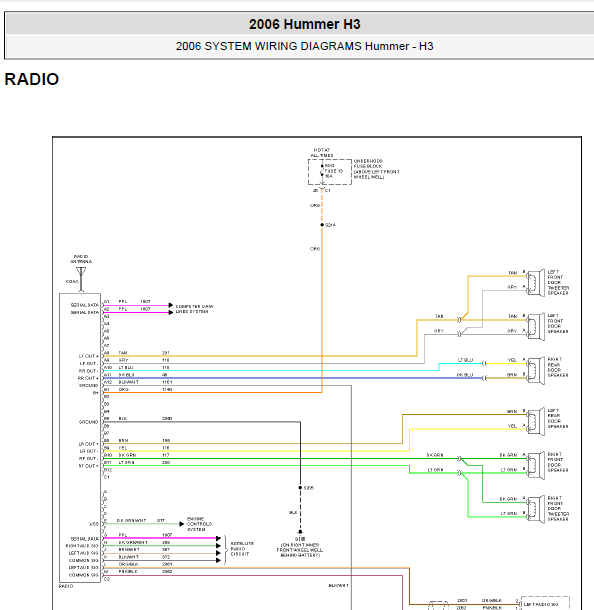This screenshot has height=610, width=594.
Task: Select the right front door tweeter speaker symbol
Action: click(536, 509)
